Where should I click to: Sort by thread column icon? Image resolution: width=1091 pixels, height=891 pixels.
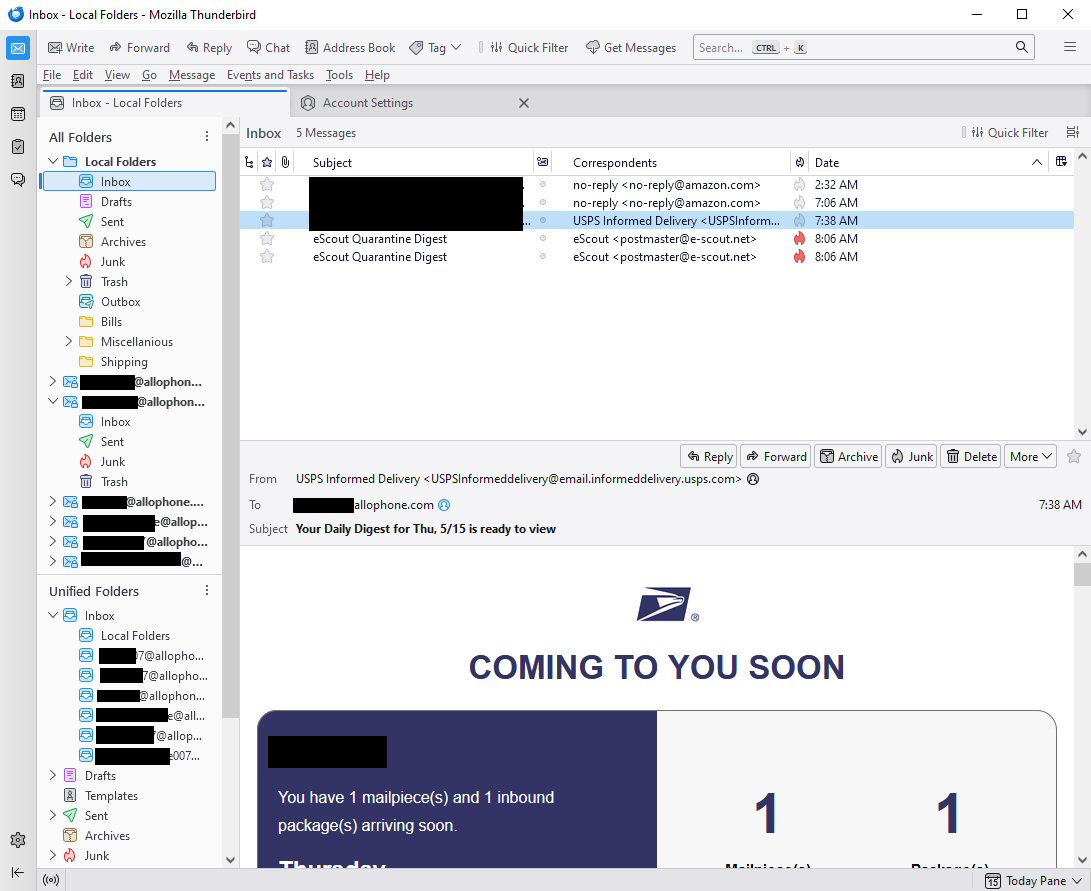(249, 162)
